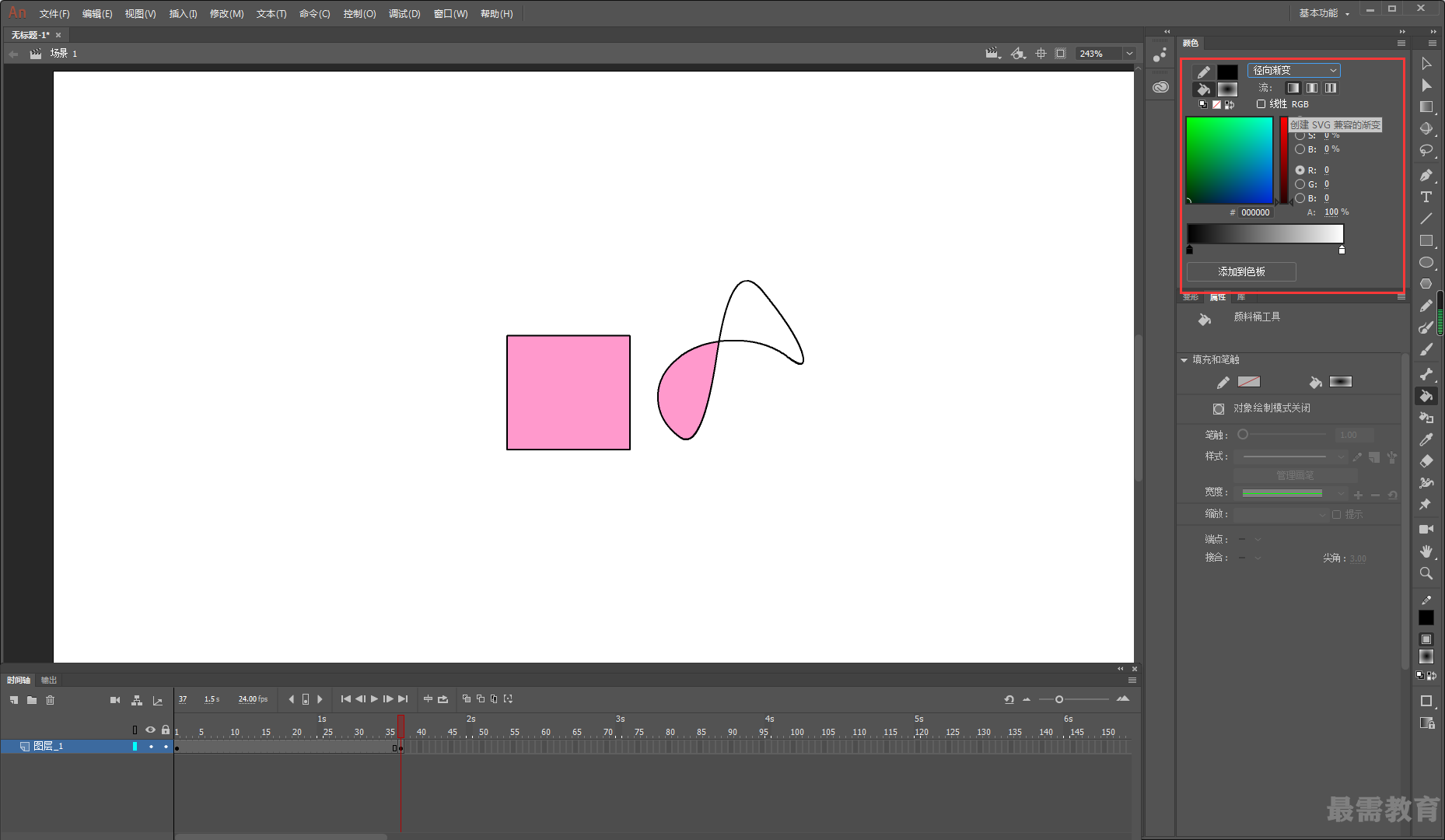The image size is (1445, 840).
Task: Open the 文件(F) menu
Action: [x=54, y=14]
